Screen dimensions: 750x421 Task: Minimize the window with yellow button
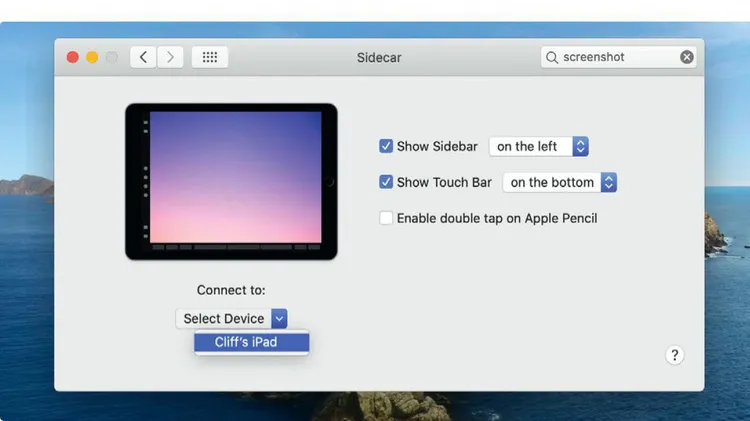click(92, 57)
